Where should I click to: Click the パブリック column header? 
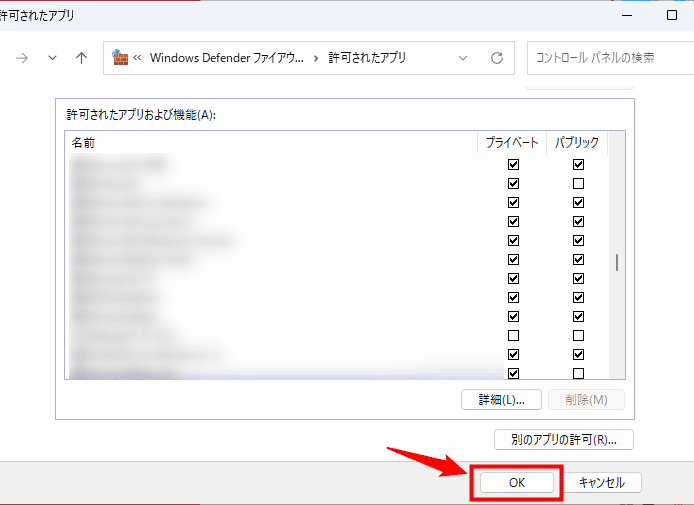coord(577,143)
